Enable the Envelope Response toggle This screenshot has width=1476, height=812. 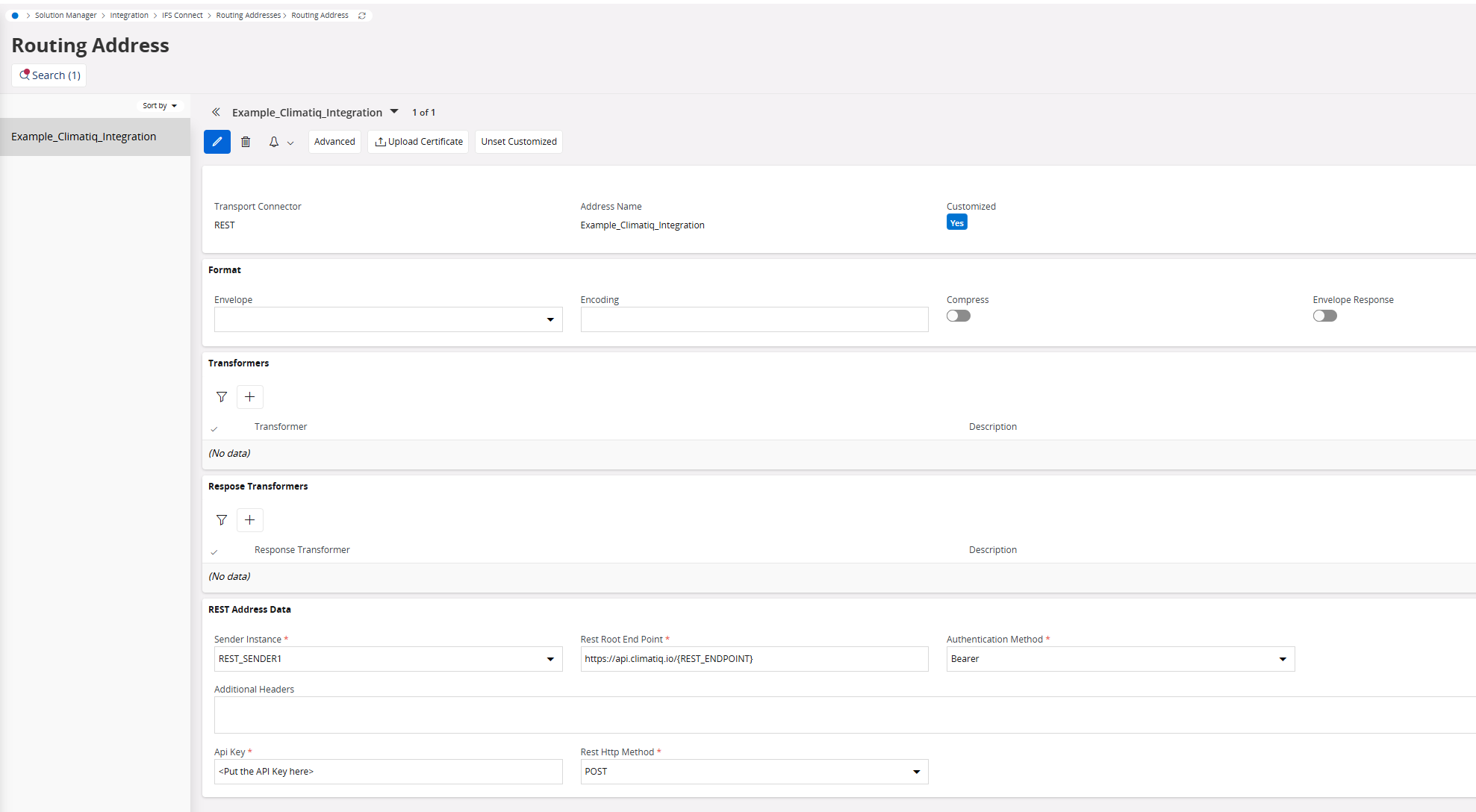click(1324, 316)
